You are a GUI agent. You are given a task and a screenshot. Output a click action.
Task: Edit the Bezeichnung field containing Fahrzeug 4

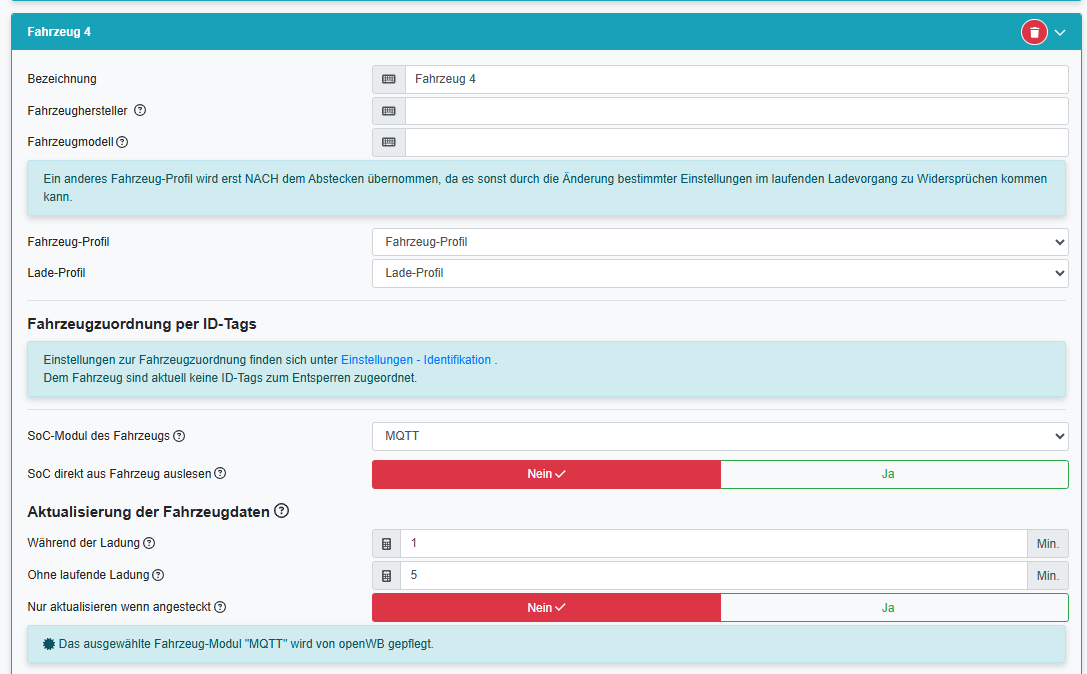click(x=736, y=79)
